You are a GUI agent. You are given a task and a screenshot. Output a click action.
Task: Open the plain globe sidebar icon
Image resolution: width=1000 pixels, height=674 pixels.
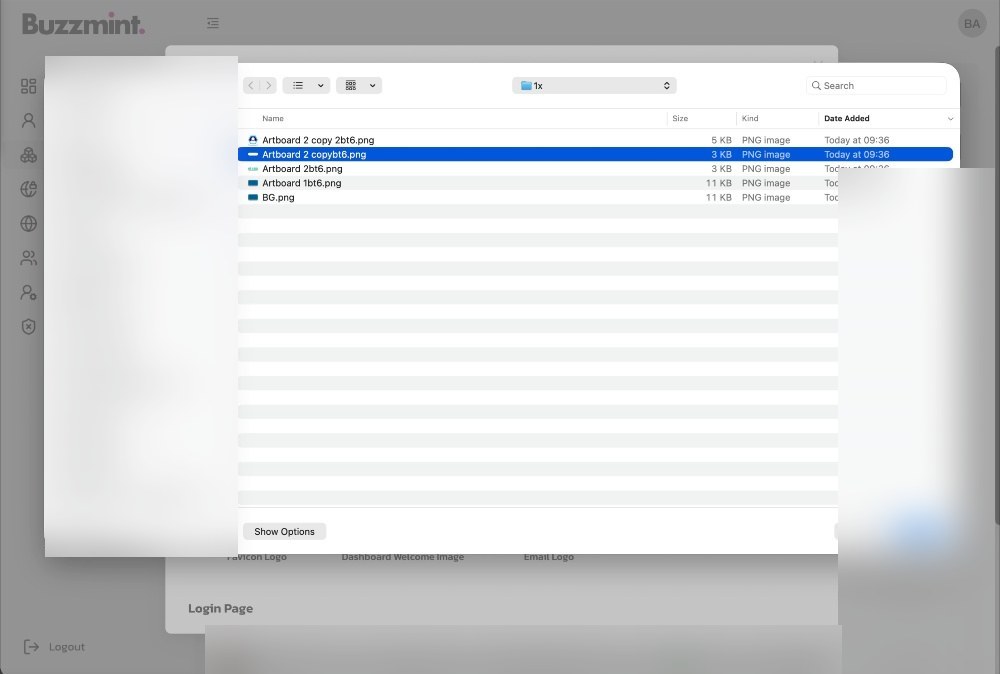[29, 224]
